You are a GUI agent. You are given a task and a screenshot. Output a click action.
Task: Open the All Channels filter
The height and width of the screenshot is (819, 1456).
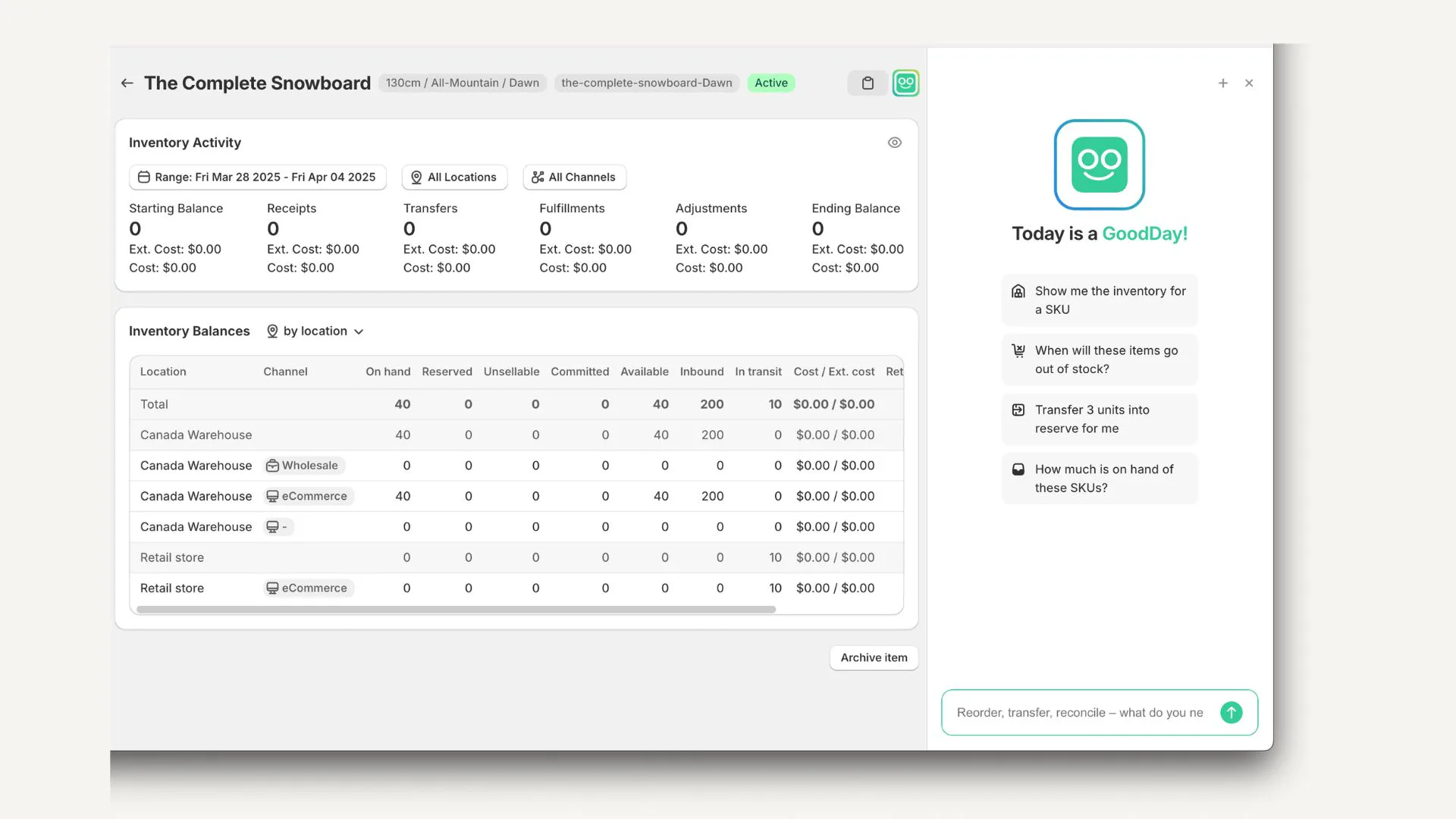[574, 177]
